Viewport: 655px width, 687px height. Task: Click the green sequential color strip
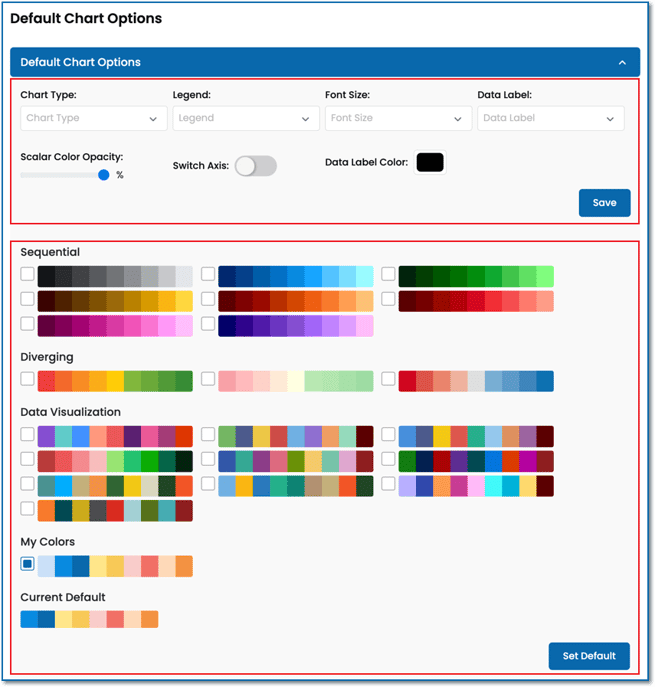click(x=476, y=276)
